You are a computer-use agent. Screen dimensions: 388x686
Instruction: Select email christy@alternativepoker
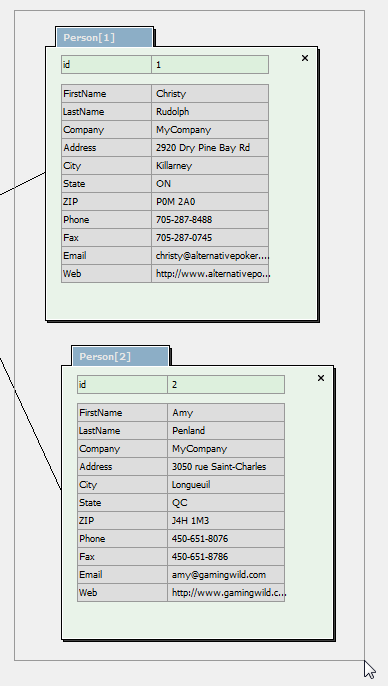pyautogui.click(x=210, y=256)
